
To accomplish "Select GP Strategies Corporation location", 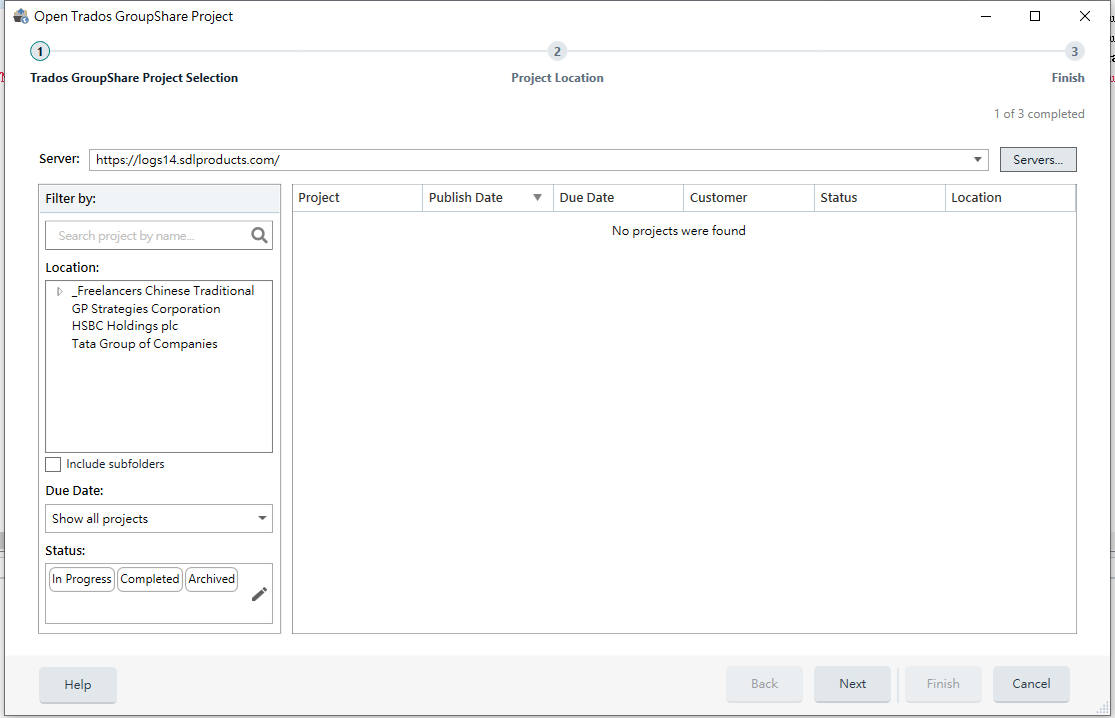I will (146, 309).
